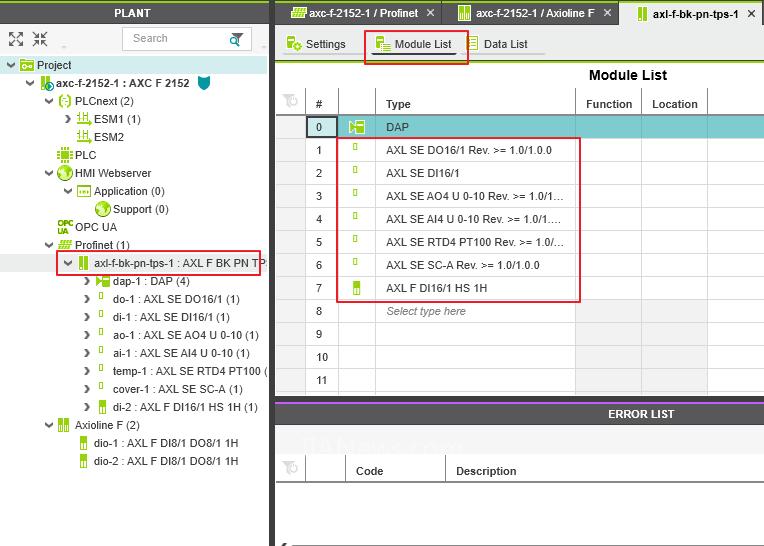Image resolution: width=764 pixels, height=546 pixels.
Task: Expand the dap-1 DAP node
Action: (87, 281)
